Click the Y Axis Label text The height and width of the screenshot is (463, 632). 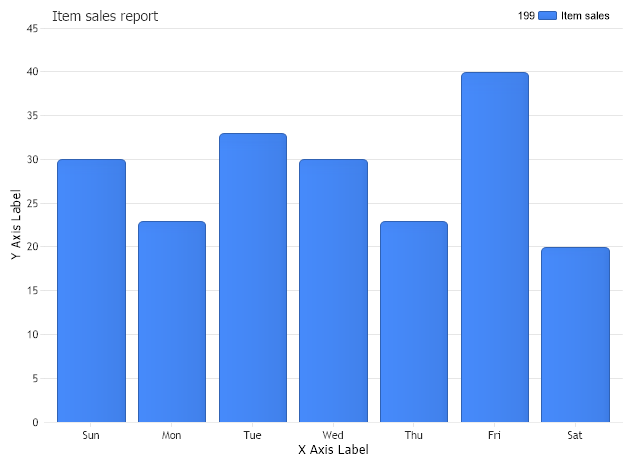point(16,225)
